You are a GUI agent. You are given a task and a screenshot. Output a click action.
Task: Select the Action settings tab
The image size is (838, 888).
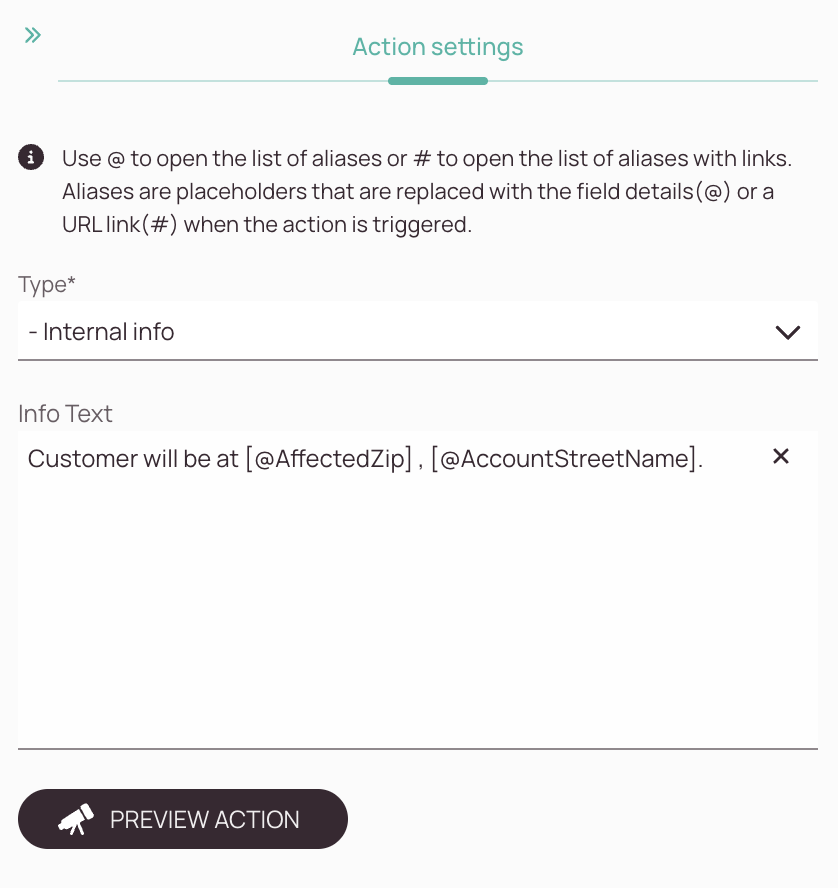(x=438, y=47)
